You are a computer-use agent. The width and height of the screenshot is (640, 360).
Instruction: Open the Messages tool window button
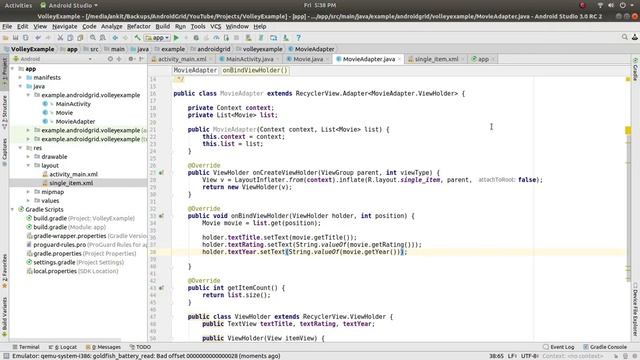coord(103,347)
